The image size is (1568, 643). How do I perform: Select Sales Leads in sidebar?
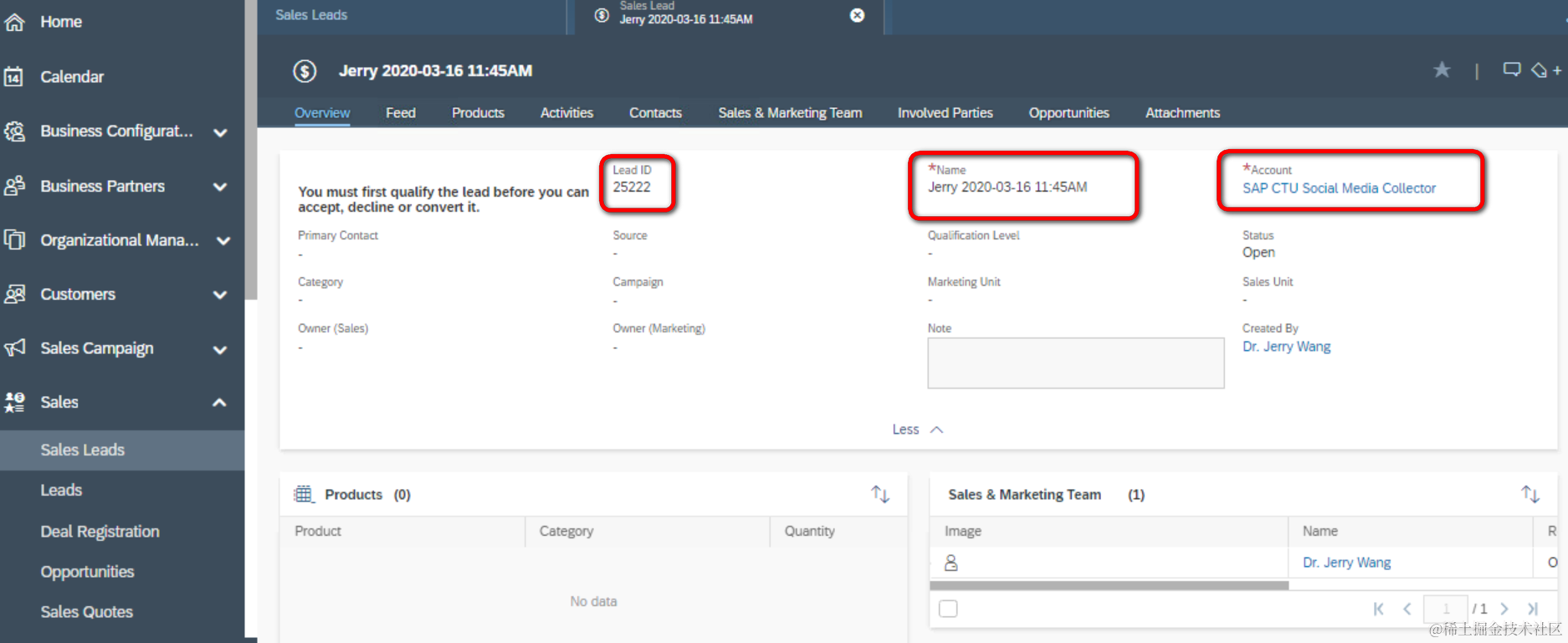(122, 450)
